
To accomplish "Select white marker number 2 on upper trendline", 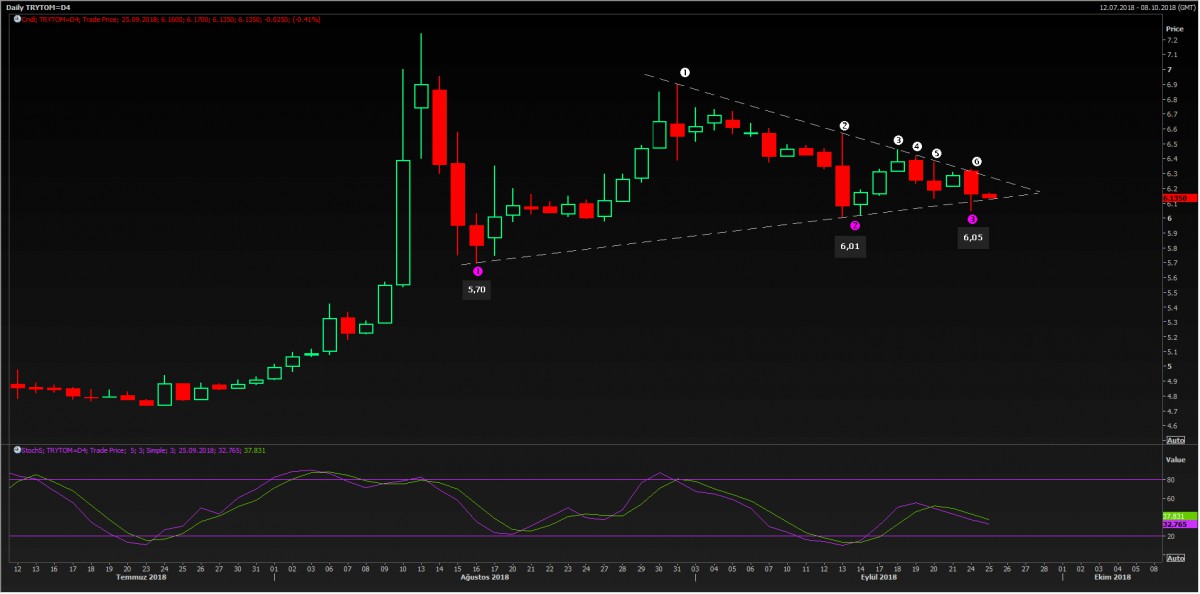I will pyautogui.click(x=845, y=126).
